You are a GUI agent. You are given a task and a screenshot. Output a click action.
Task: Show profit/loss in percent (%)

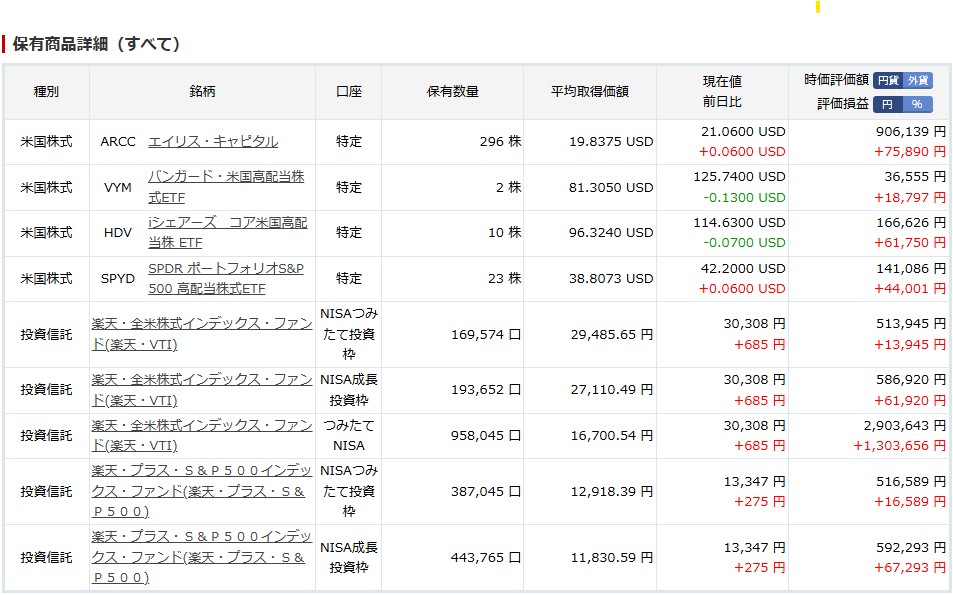coord(918,105)
